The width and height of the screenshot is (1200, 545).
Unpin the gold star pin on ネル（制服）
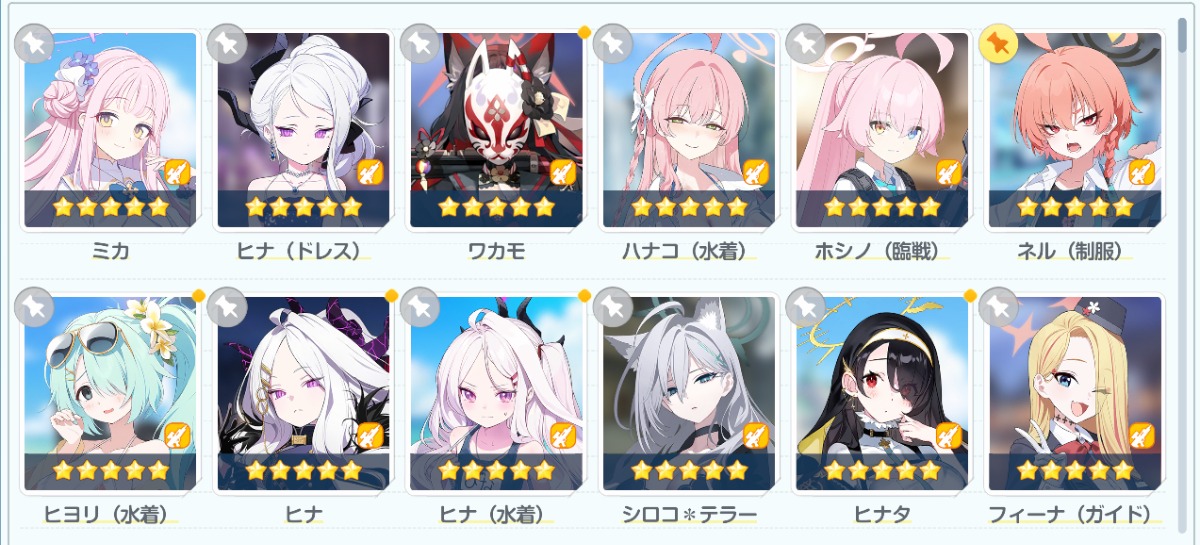click(x=997, y=43)
